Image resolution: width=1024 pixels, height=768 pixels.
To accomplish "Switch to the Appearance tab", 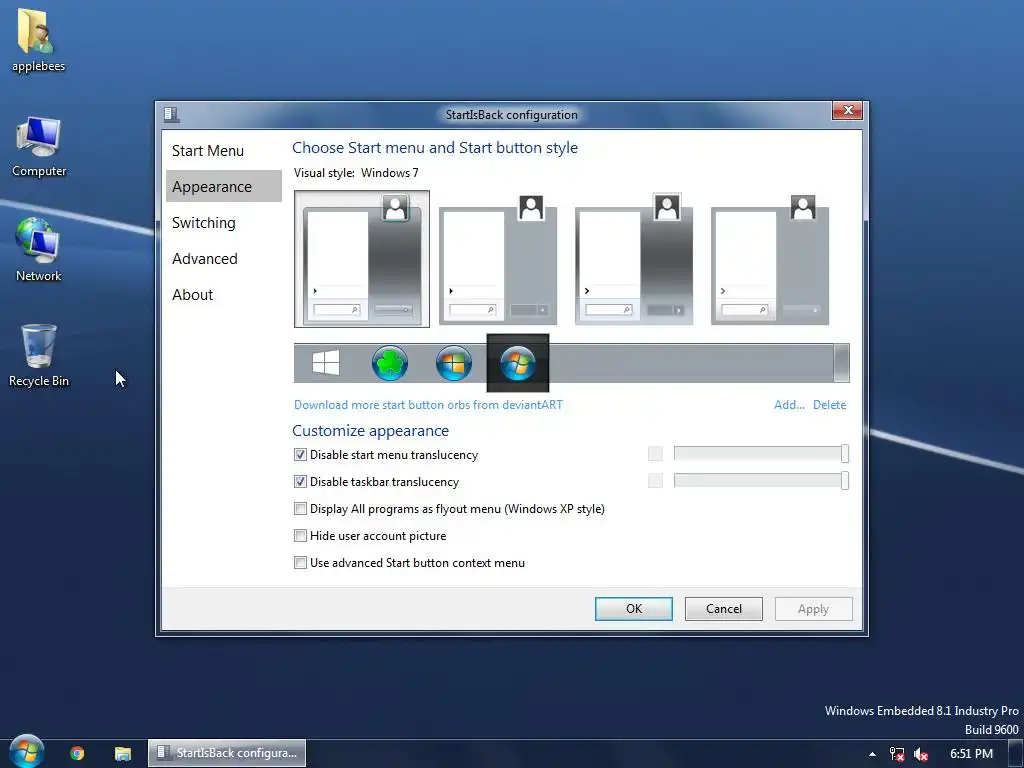I will pos(223,186).
